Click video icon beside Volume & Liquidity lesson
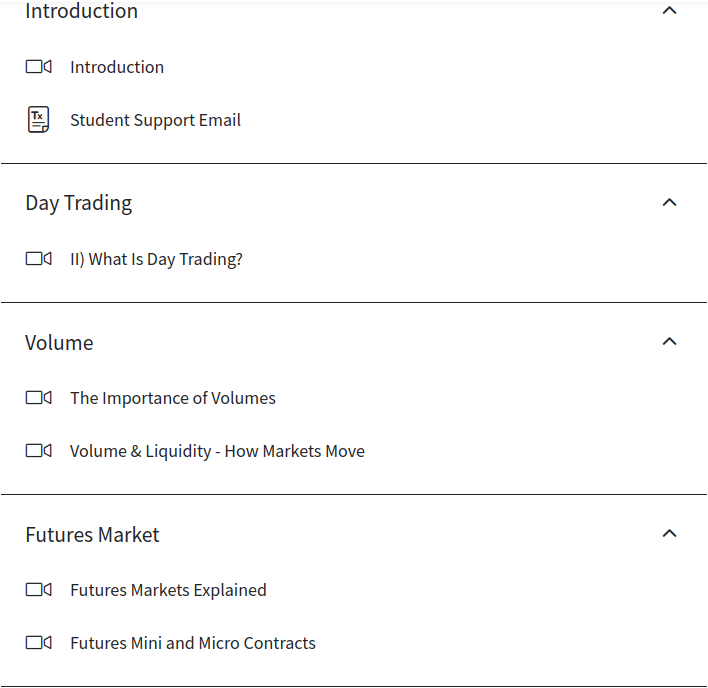The height and width of the screenshot is (688, 708). pyautogui.click(x=38, y=451)
